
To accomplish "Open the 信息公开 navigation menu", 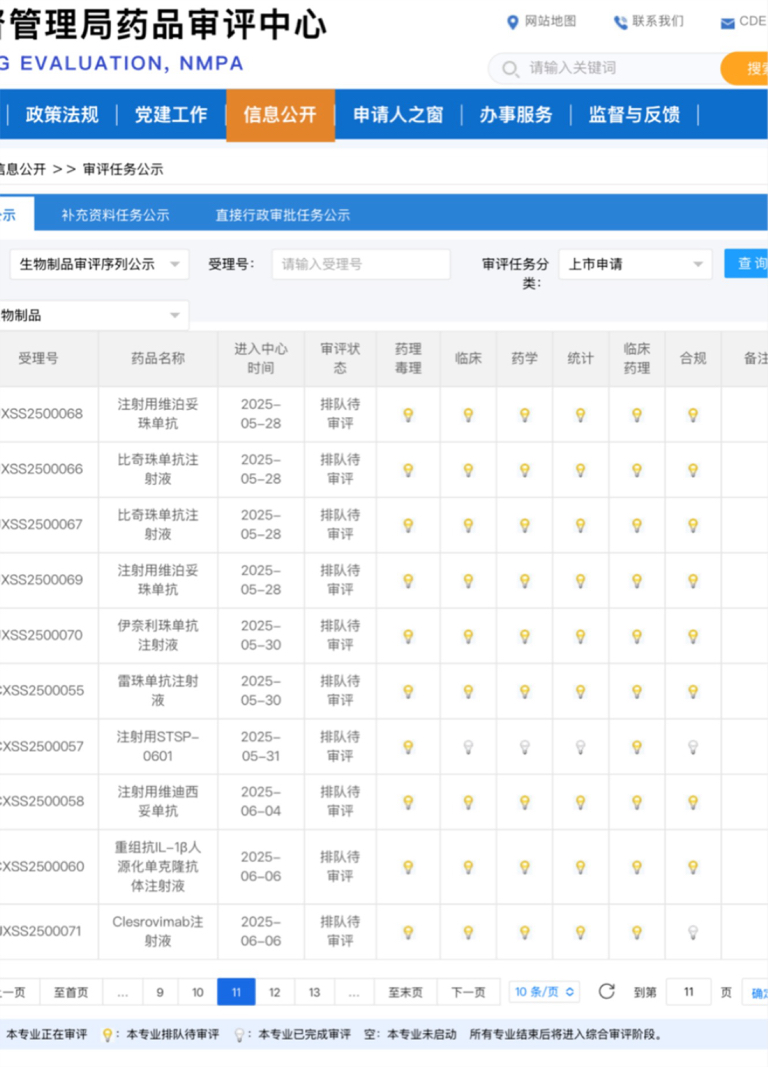I will [280, 115].
